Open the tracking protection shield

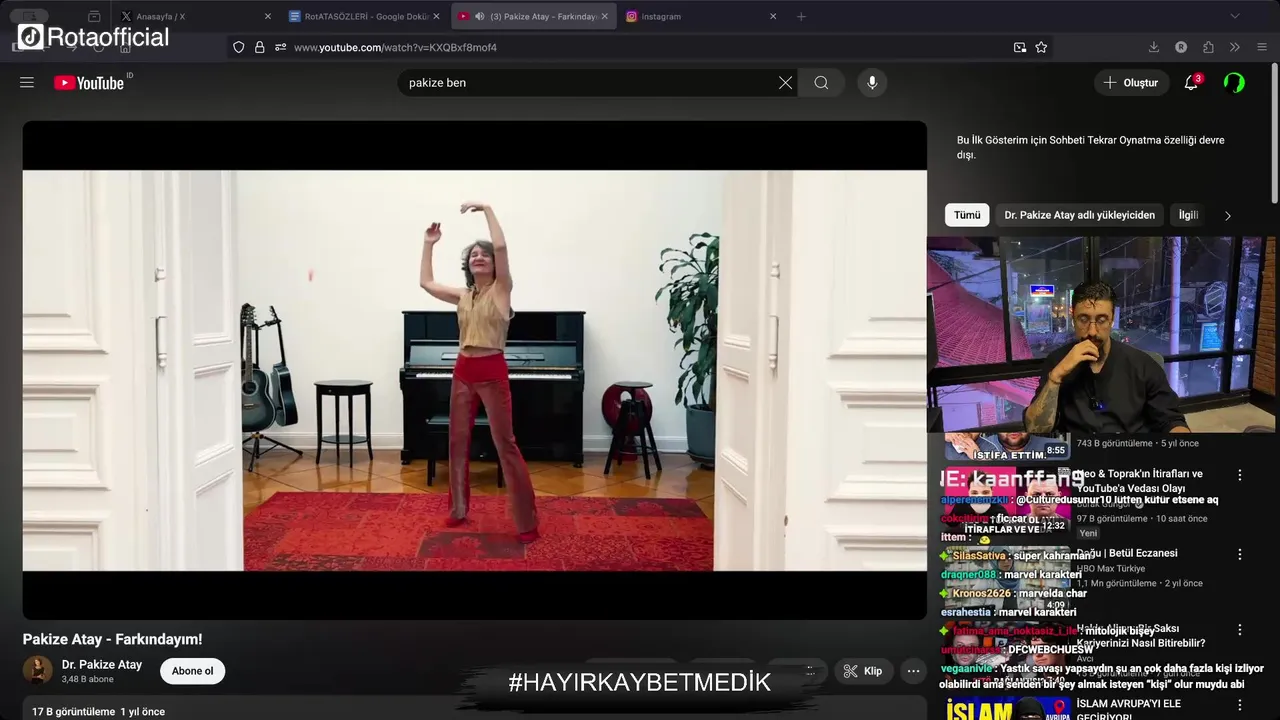point(238,47)
